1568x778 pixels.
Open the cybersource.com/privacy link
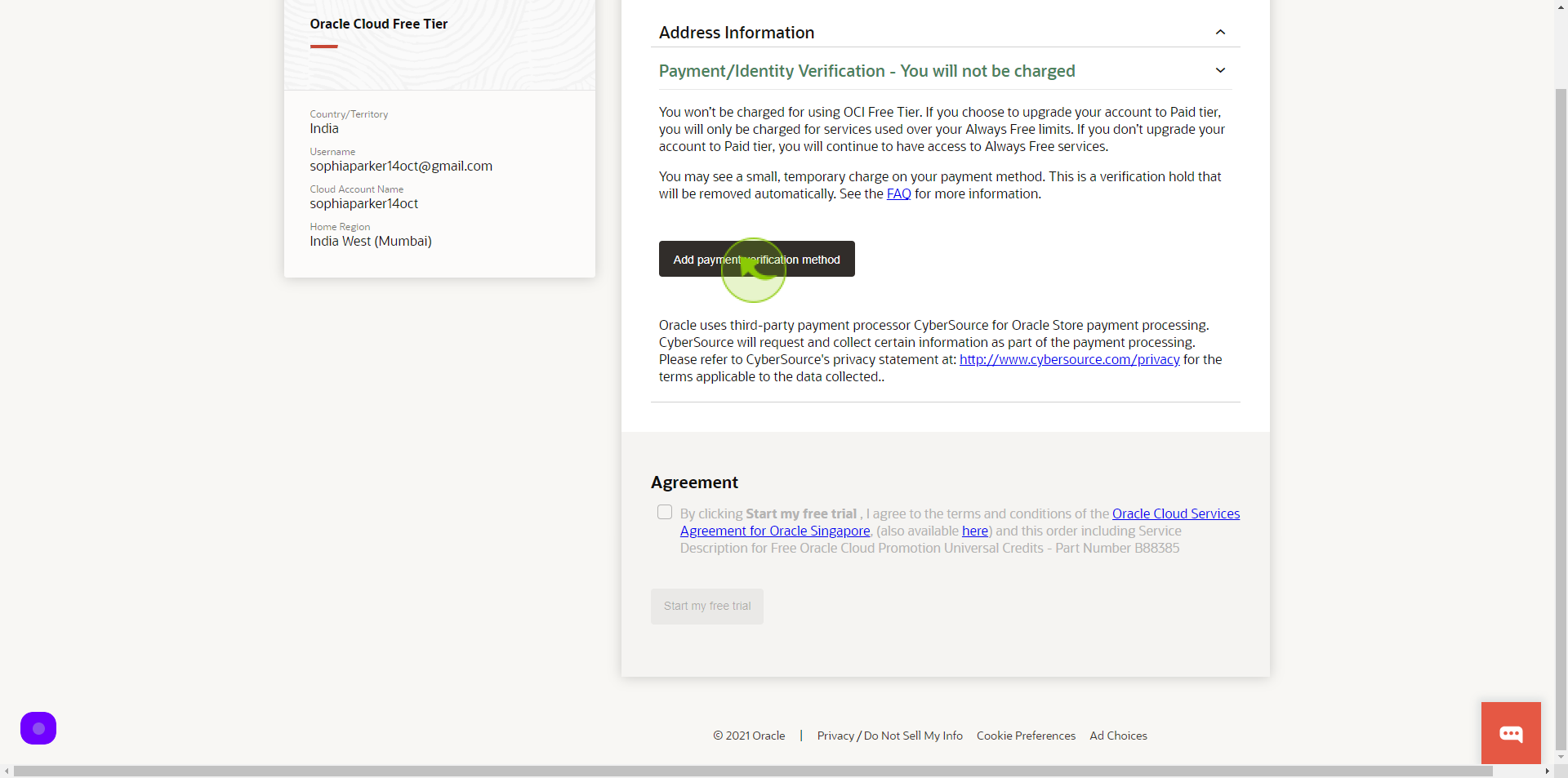click(1070, 359)
